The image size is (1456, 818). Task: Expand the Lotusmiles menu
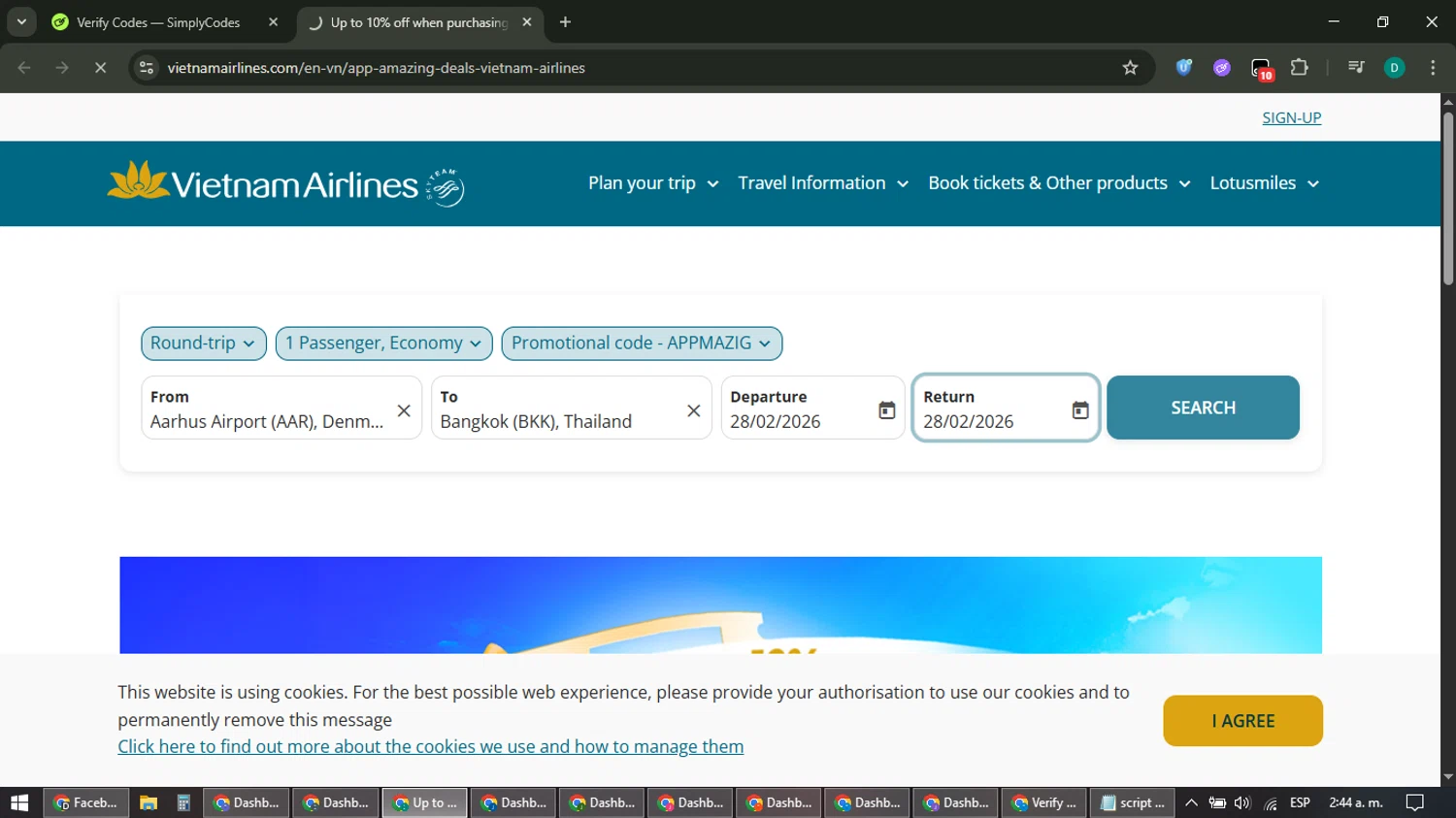1264,183
